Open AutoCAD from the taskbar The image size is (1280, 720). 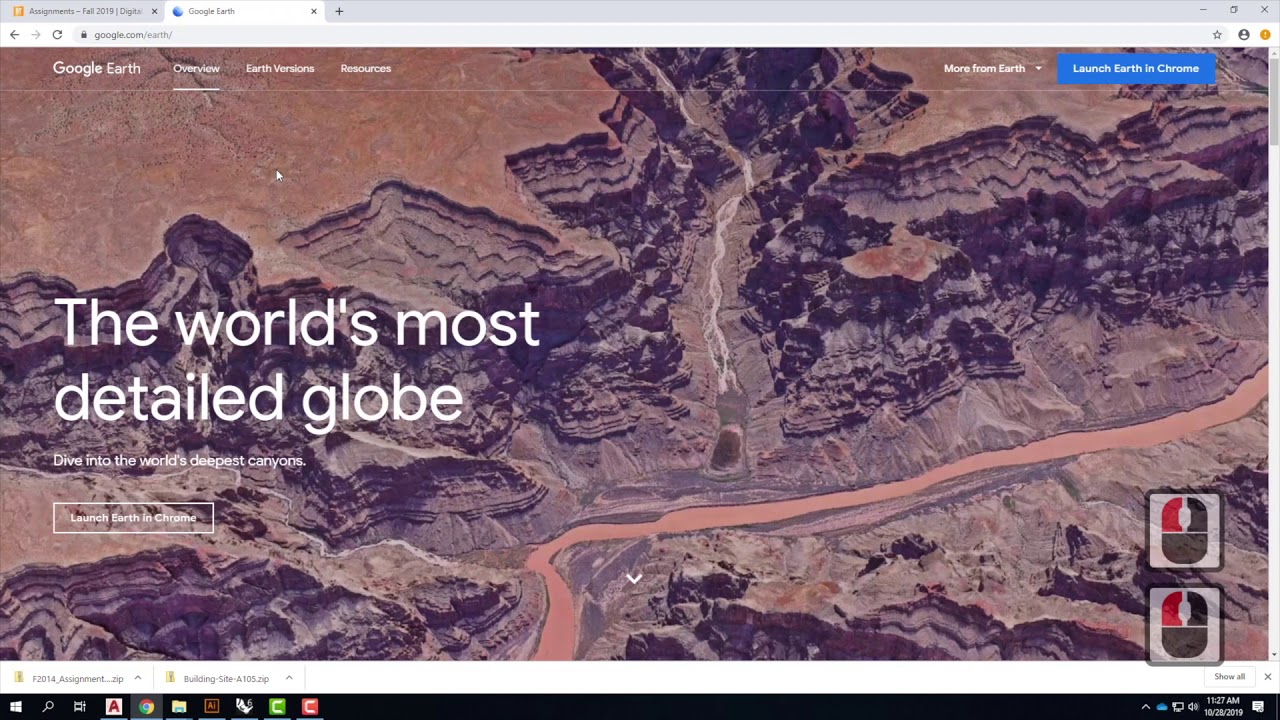[x=113, y=706]
